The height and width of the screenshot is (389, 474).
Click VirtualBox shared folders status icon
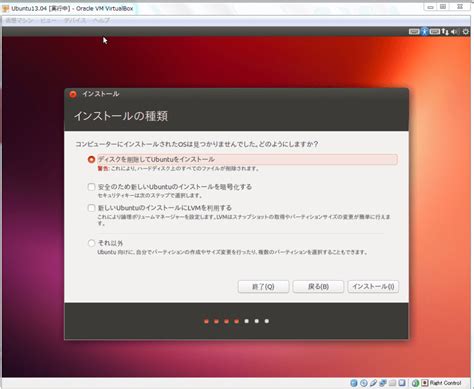(392, 383)
